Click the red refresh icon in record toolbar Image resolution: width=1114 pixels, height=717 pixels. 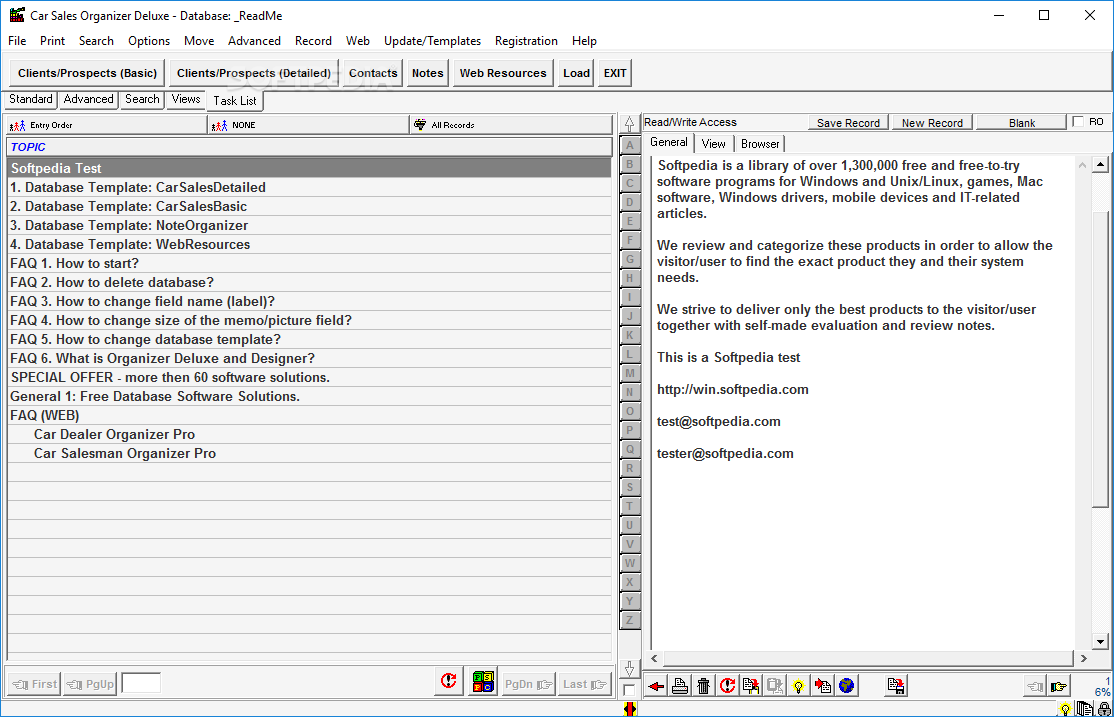[728, 686]
